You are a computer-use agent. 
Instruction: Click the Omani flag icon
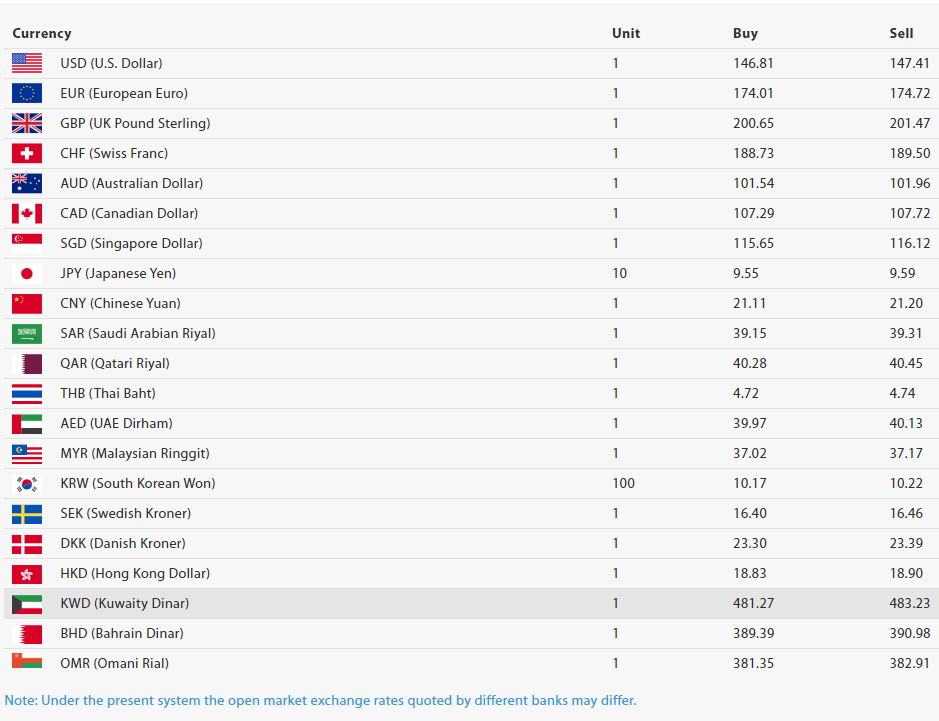27,661
